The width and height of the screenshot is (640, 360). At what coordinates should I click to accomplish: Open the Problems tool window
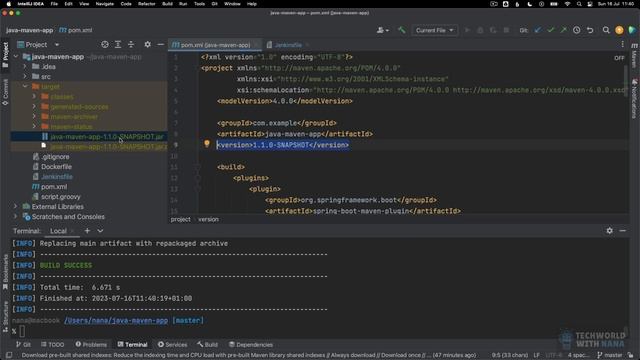(91, 344)
